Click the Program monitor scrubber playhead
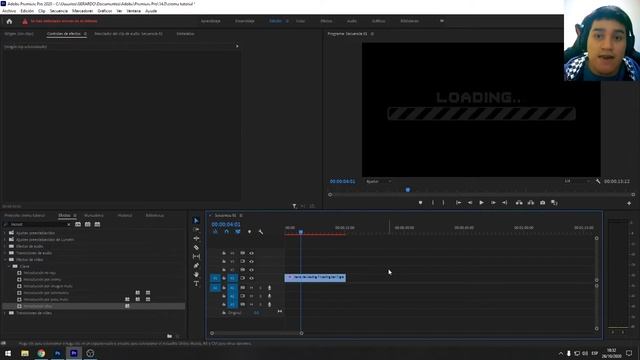Screen dimensions: 640x360 [407, 189]
